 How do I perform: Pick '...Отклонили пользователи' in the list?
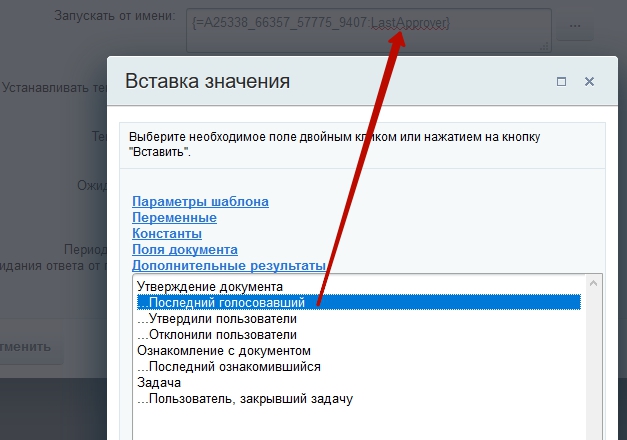tap(216, 335)
